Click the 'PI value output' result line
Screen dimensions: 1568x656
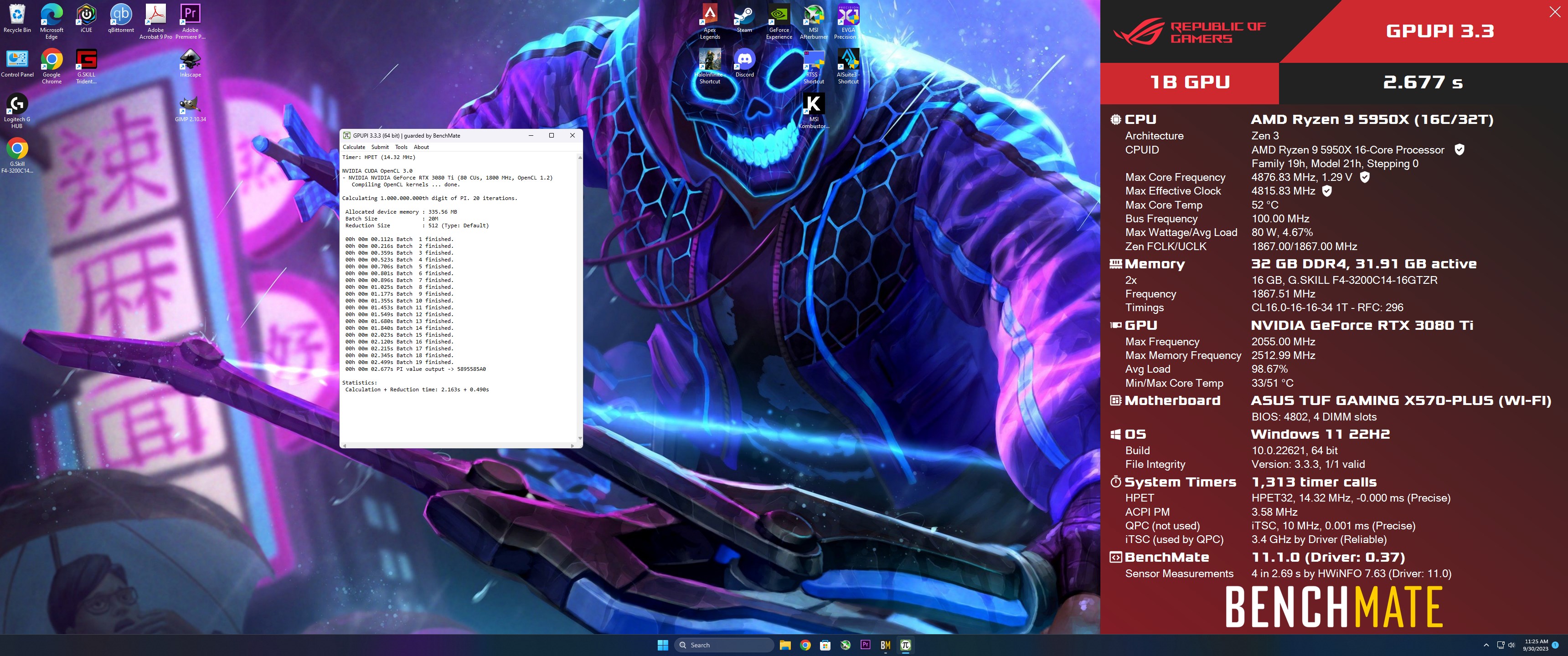point(416,369)
